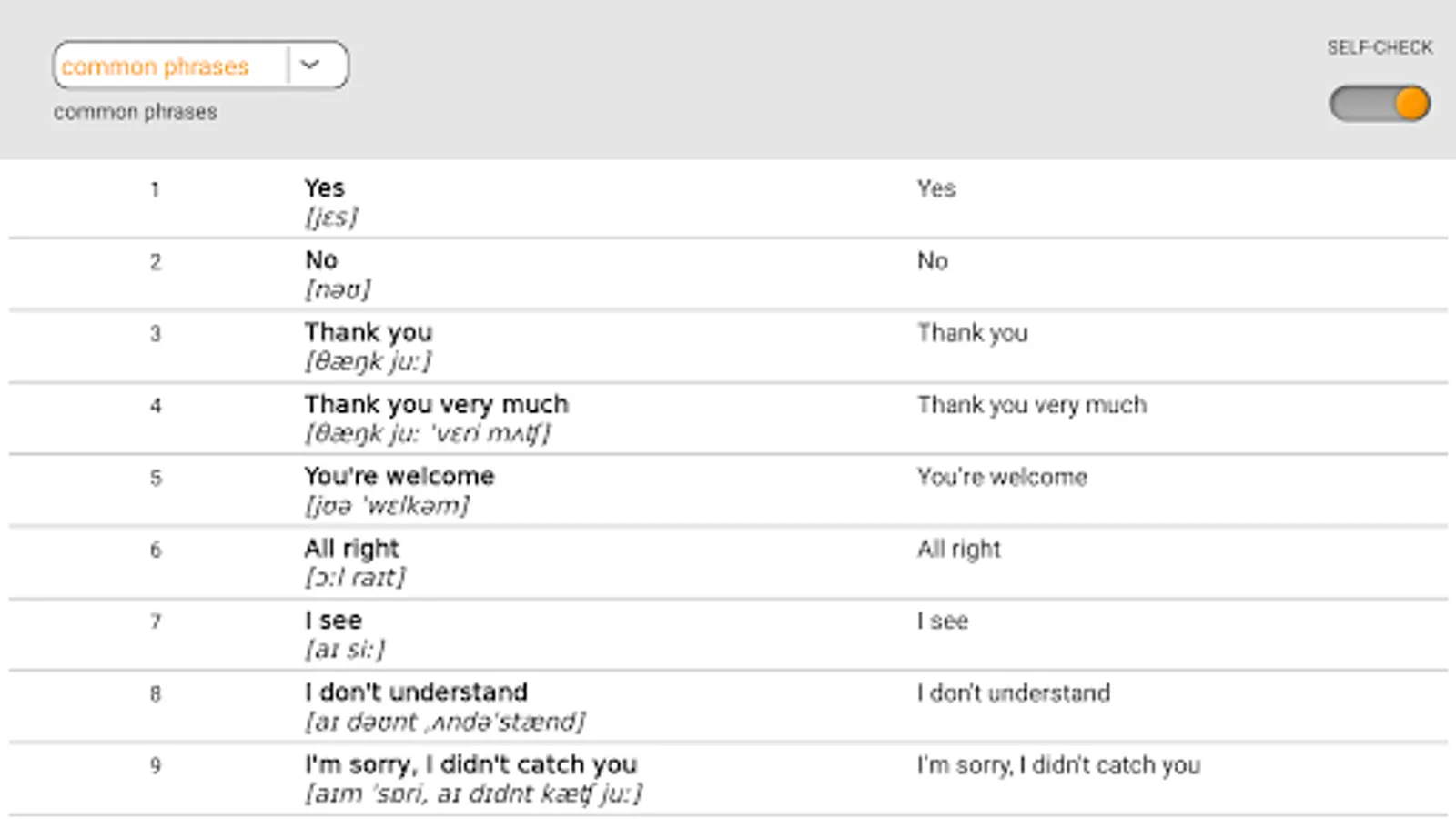Image resolution: width=1456 pixels, height=819 pixels.
Task: Click the translation 'Yes' in right column
Action: [936, 188]
